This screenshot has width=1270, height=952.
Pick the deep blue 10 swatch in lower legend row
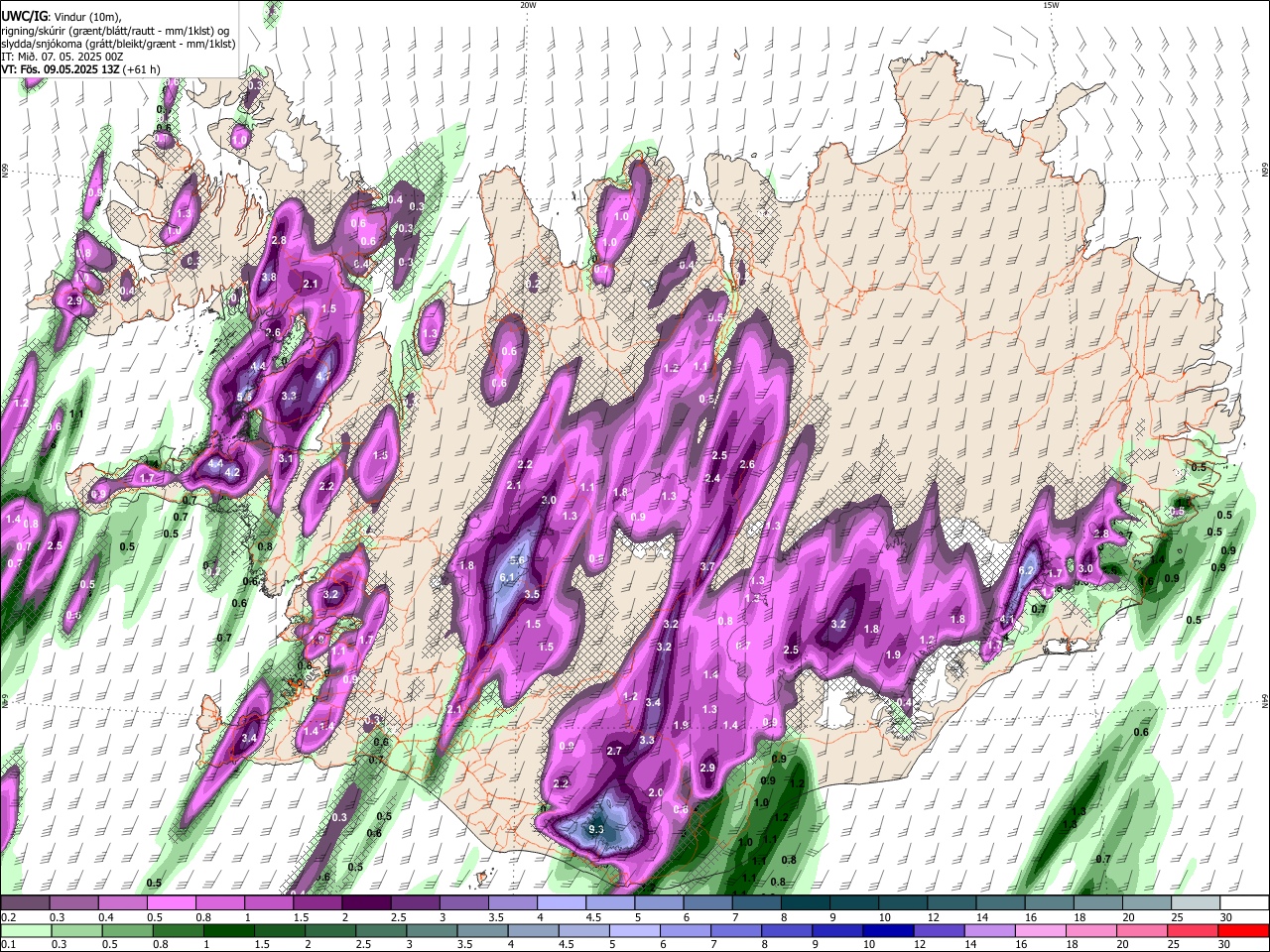coord(888,931)
